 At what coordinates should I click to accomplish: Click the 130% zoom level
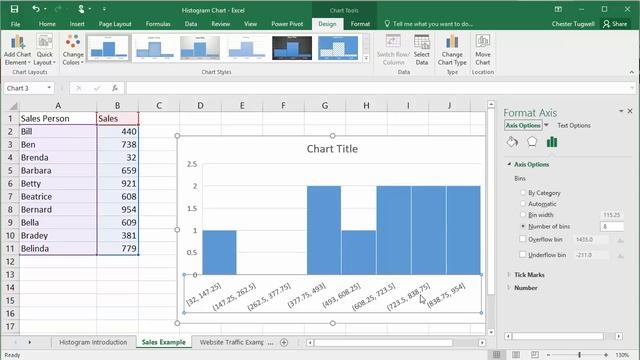622,355
